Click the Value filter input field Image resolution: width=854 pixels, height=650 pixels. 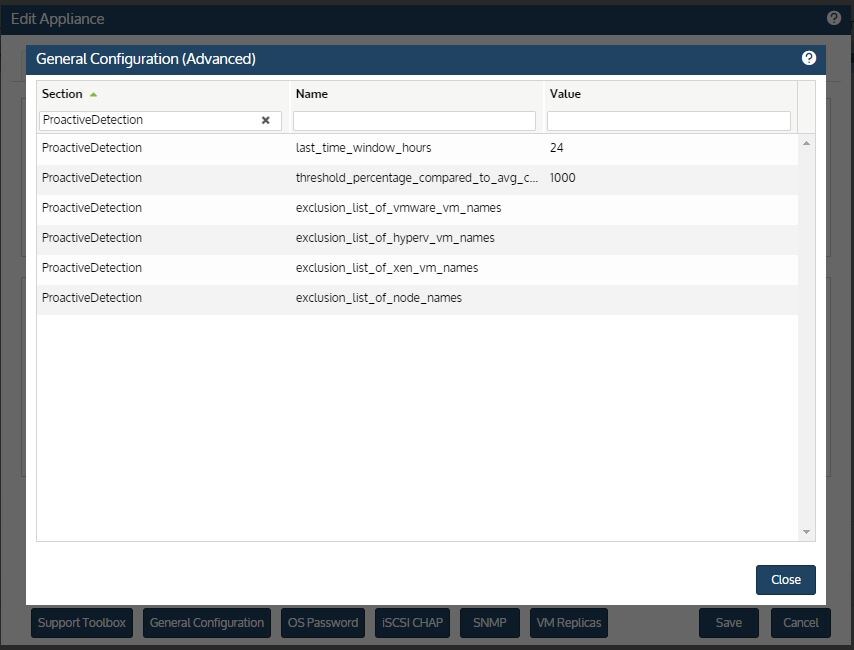pos(668,121)
